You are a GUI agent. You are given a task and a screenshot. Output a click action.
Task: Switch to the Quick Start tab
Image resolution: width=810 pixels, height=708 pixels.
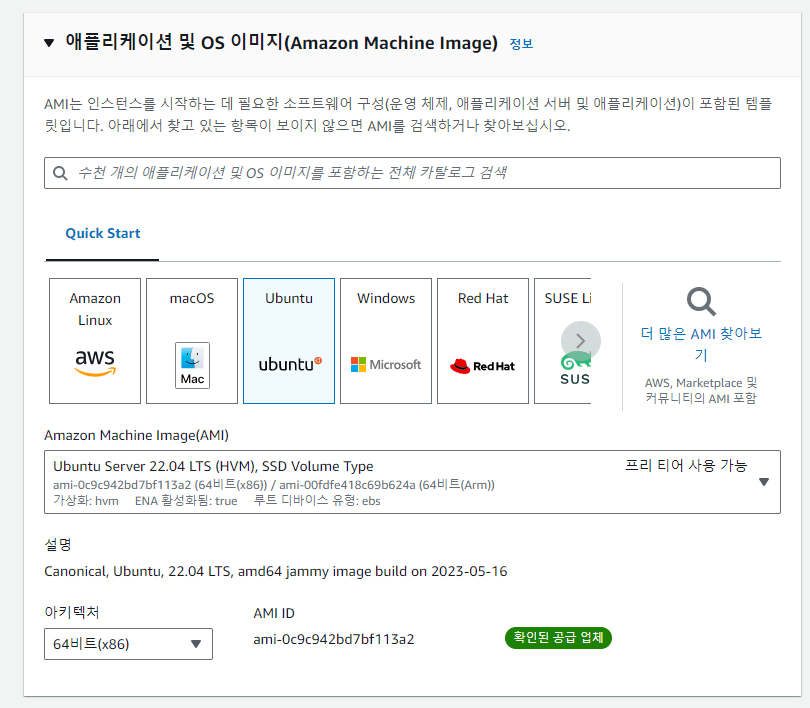click(x=103, y=233)
